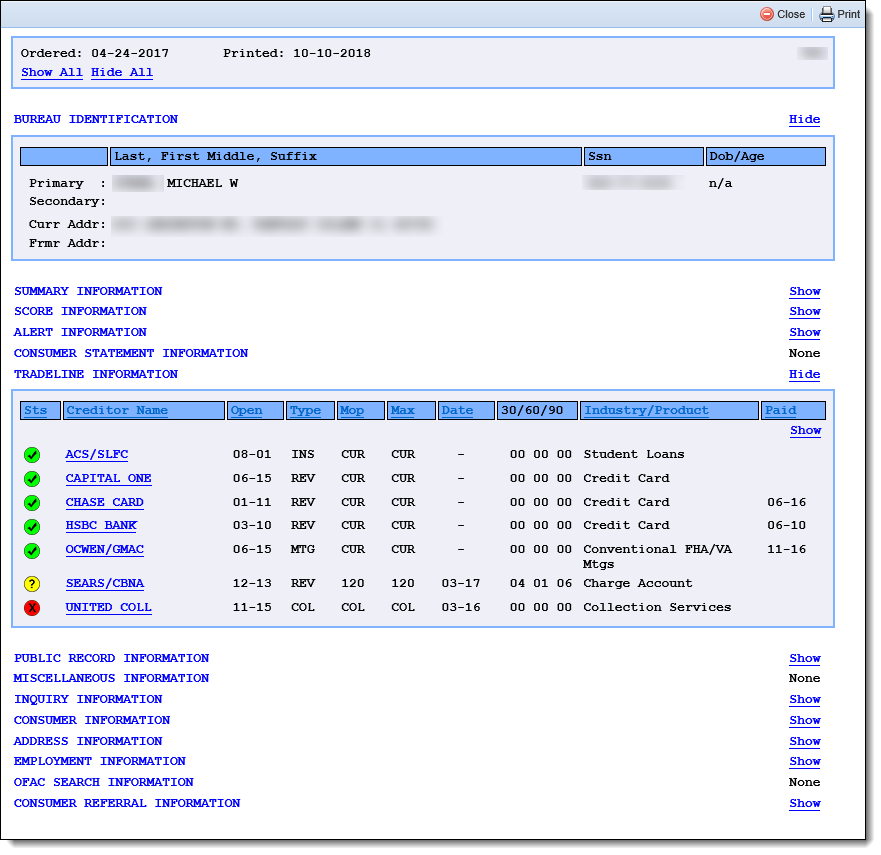Show the Inquiry Information section
This screenshot has width=881, height=855.
pyautogui.click(x=805, y=699)
